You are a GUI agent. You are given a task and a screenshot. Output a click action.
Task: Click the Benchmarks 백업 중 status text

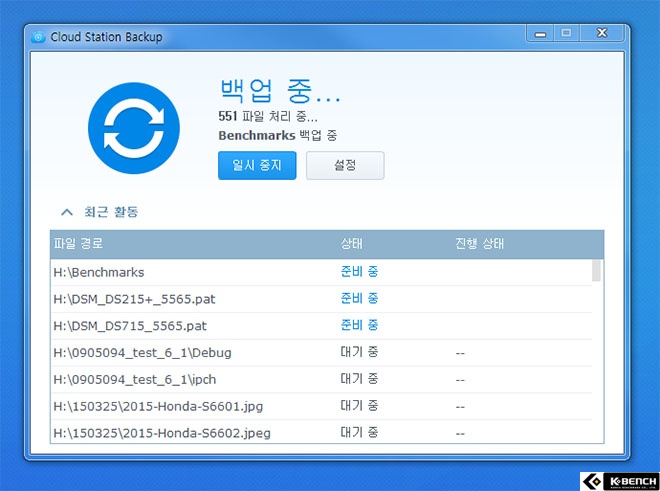278,136
